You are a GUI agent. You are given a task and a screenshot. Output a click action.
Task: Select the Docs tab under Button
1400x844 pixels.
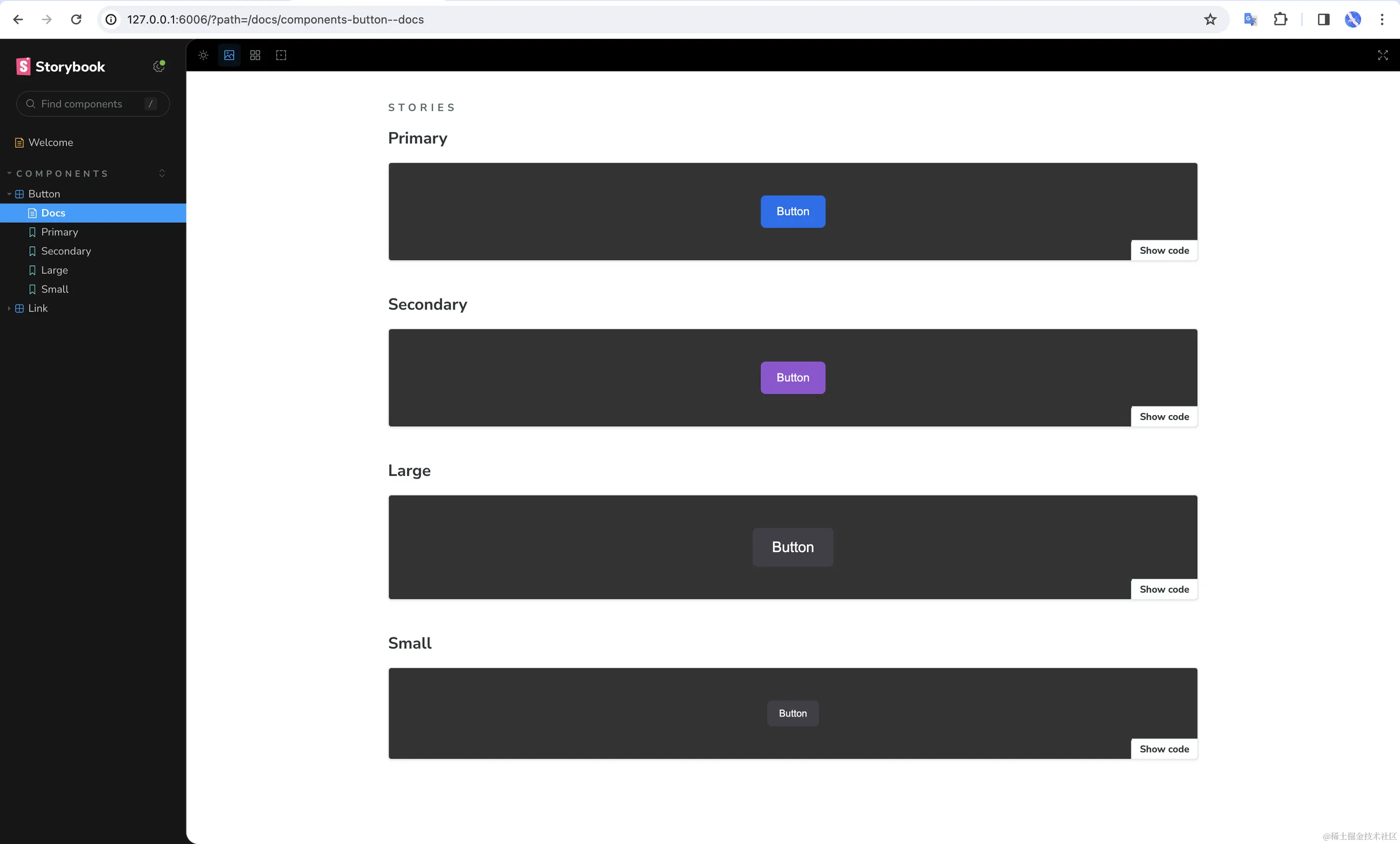(x=53, y=213)
